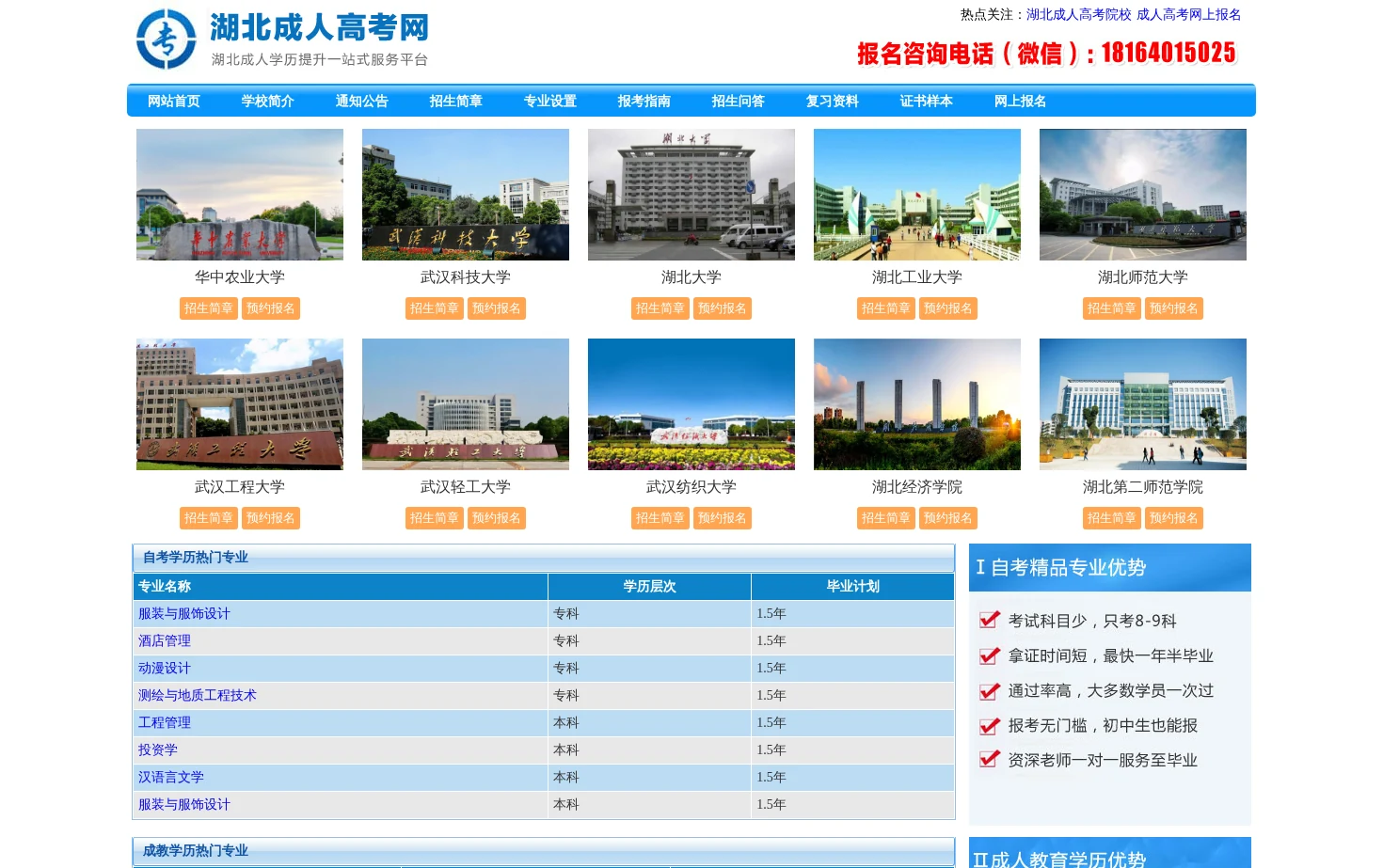
Task: Open 网上报名 in the navigation bar
Action: click(x=1021, y=101)
